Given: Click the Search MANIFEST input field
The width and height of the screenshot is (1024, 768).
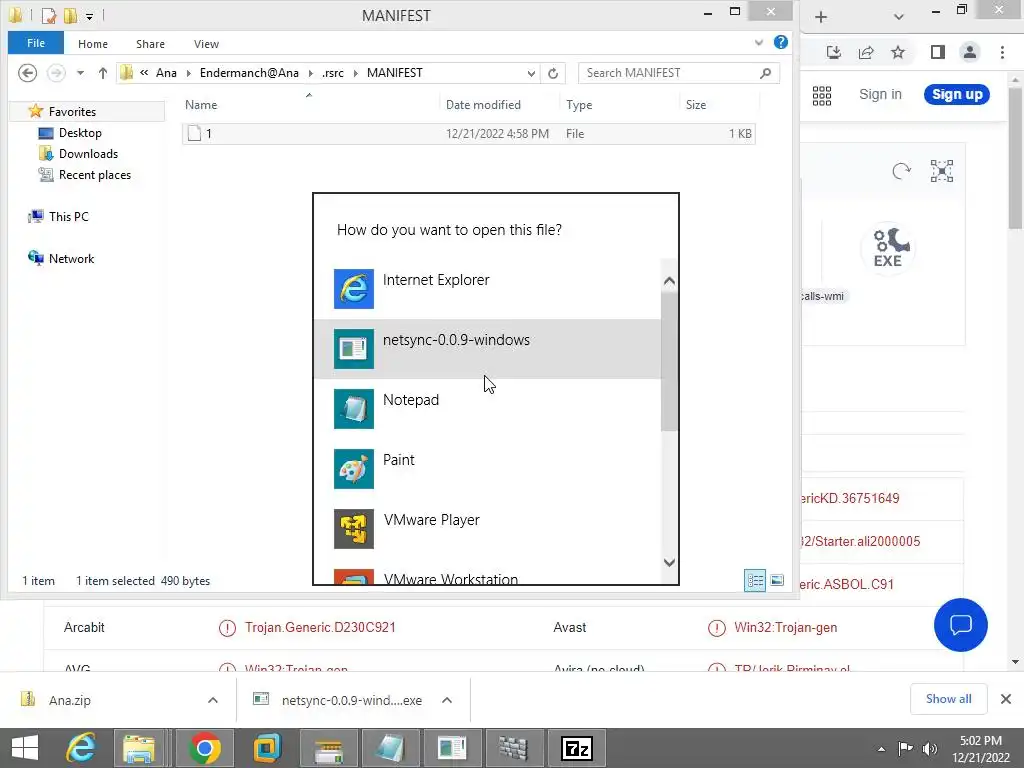Looking at the screenshot, I should pos(670,73).
